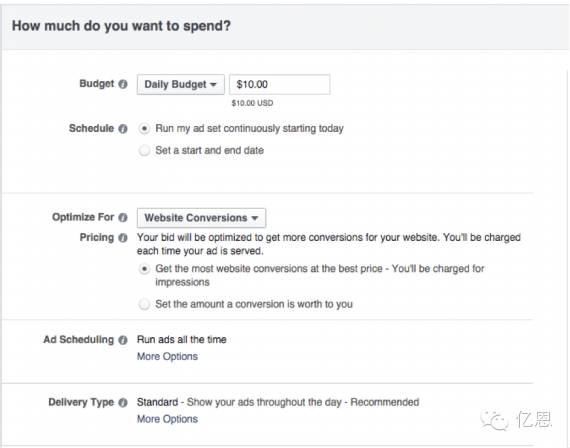
Task: Show the Pricing info icon tooltip
Action: pyautogui.click(x=123, y=238)
